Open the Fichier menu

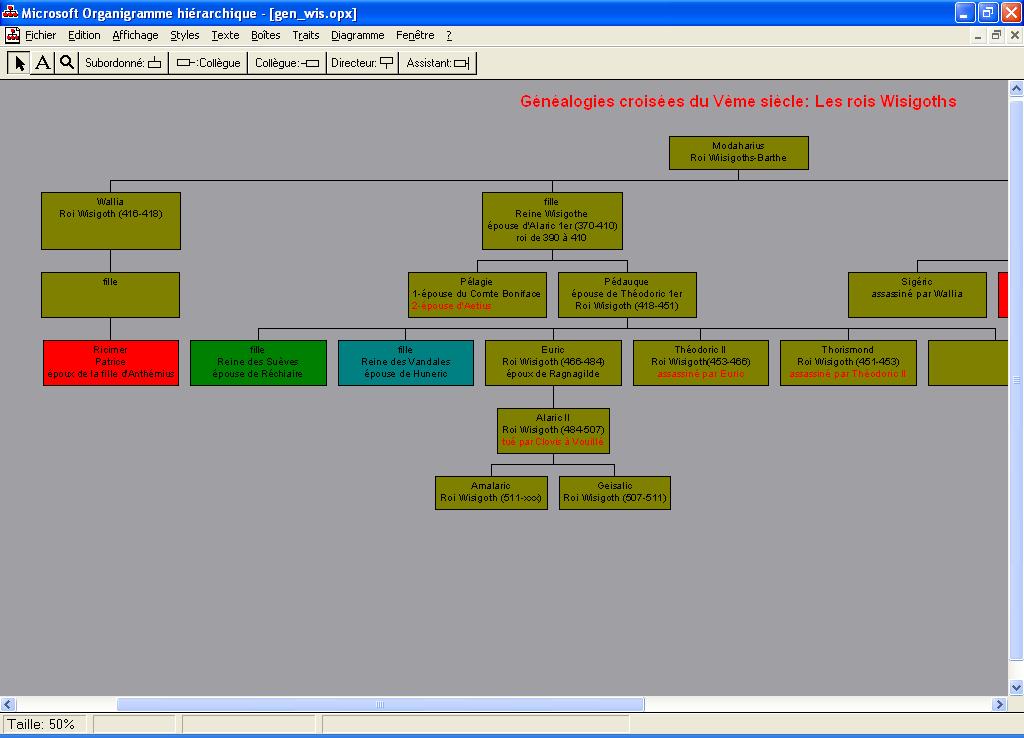[40, 35]
